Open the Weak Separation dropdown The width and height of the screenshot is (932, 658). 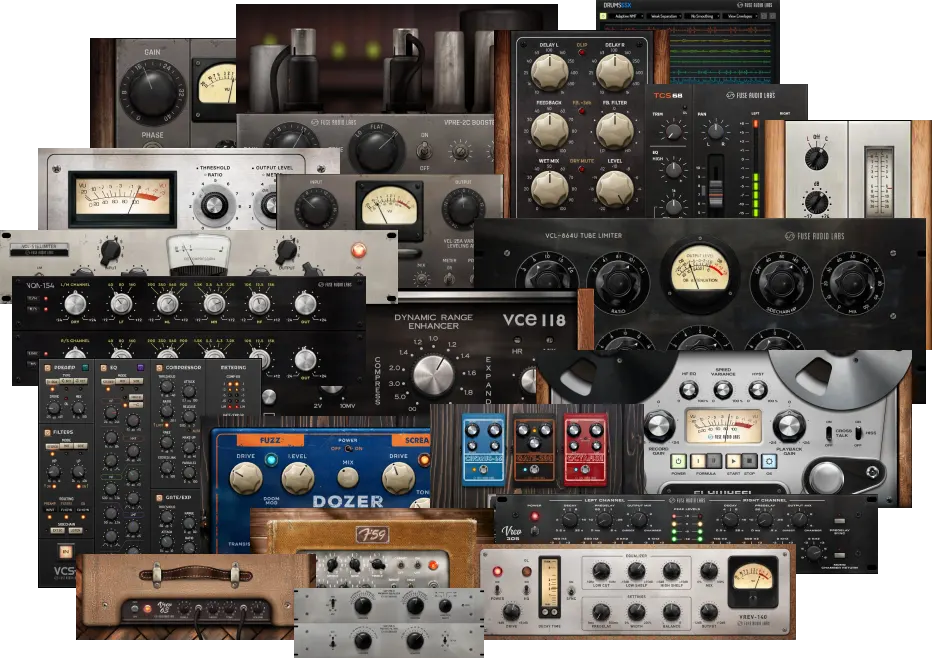click(x=666, y=16)
